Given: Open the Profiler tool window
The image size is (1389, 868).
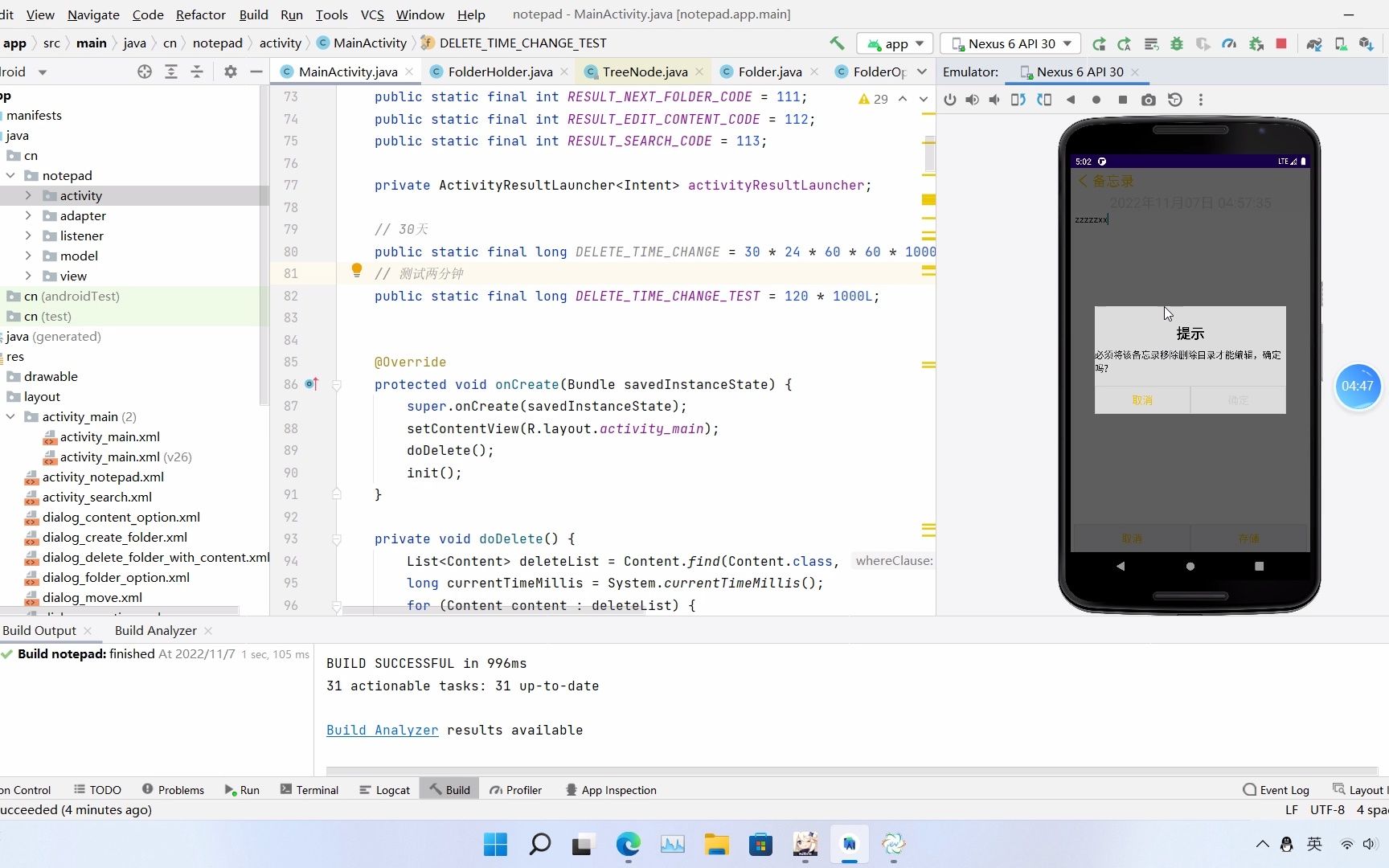Looking at the screenshot, I should (x=516, y=790).
